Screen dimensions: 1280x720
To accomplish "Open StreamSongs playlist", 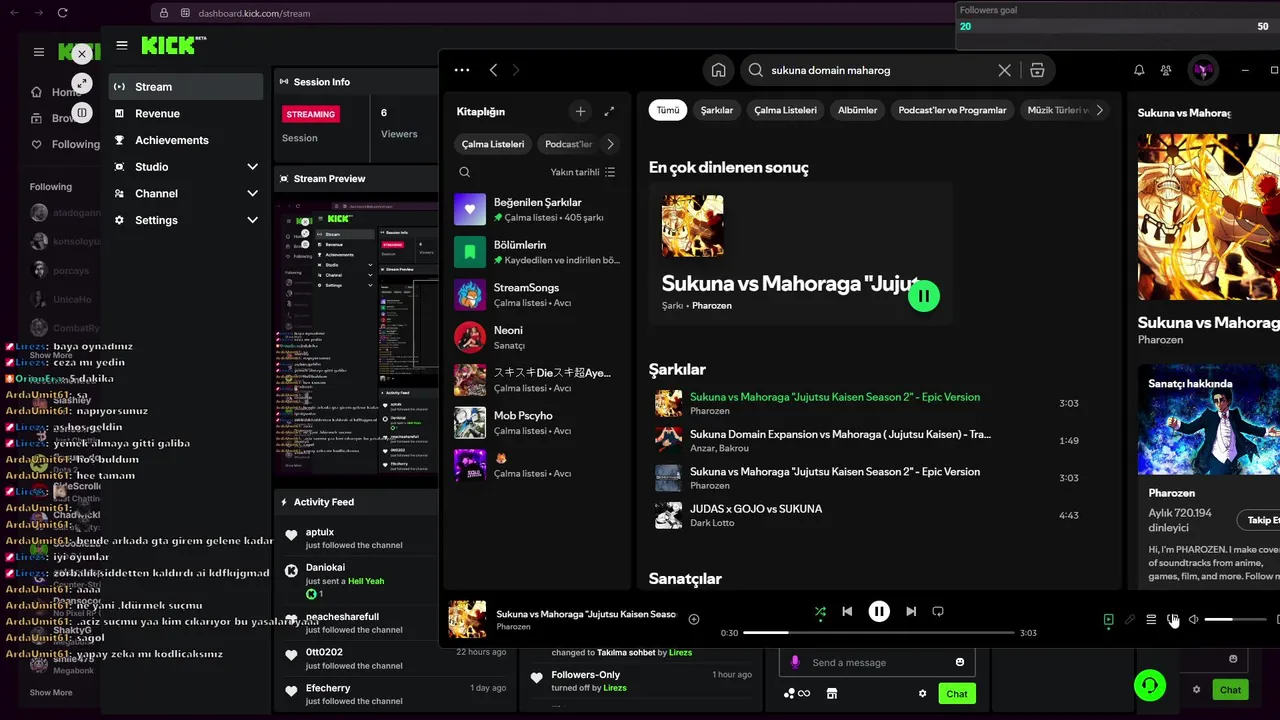I will click(x=537, y=294).
